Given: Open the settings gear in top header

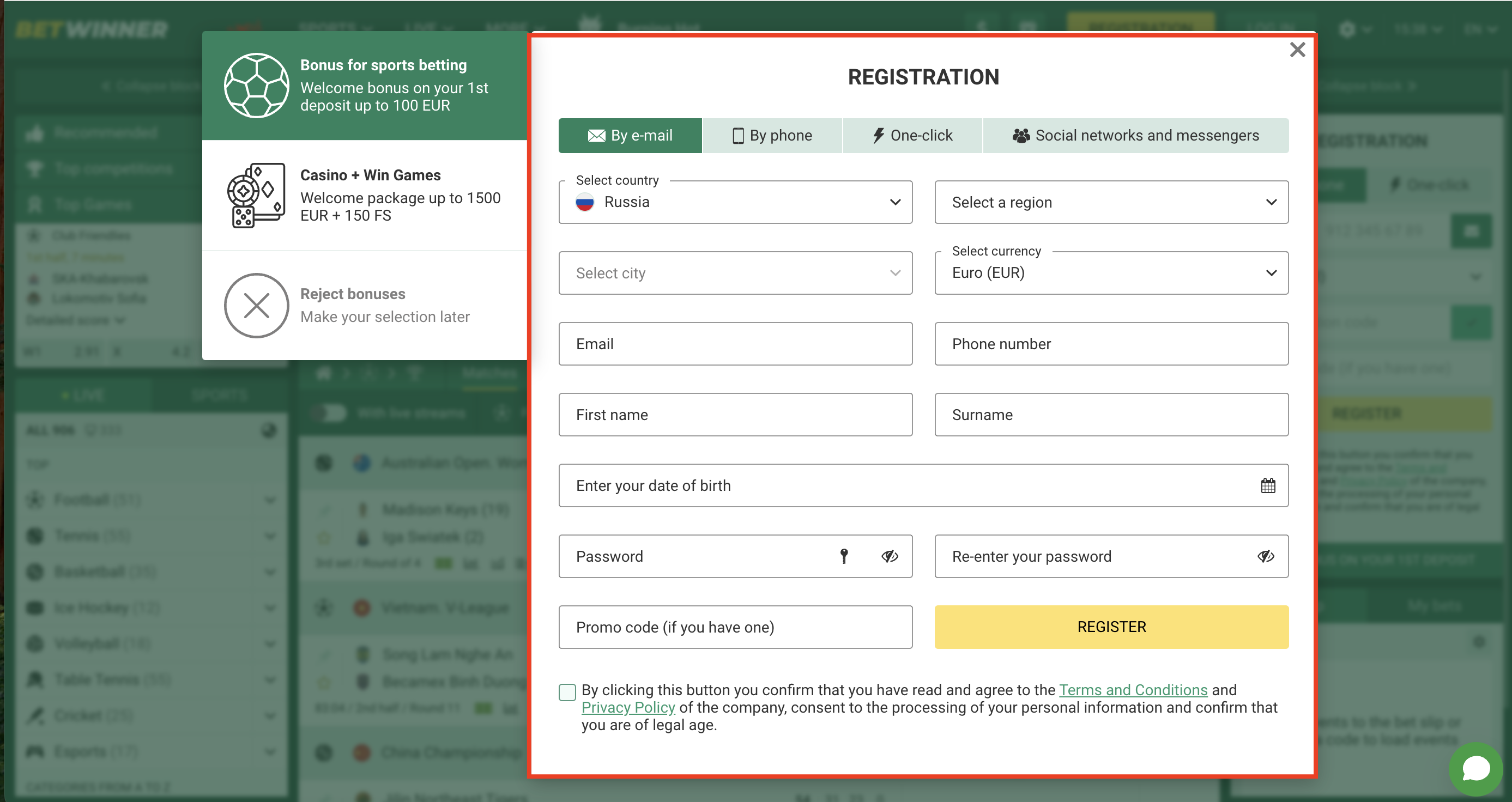Looking at the screenshot, I should [1347, 29].
